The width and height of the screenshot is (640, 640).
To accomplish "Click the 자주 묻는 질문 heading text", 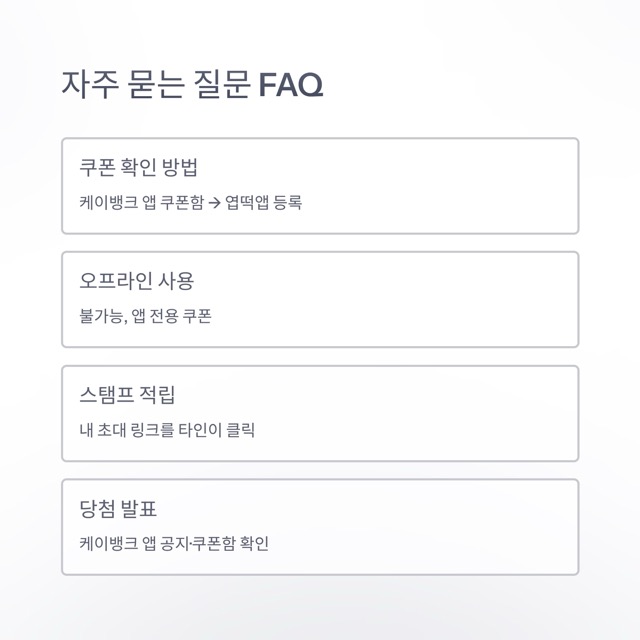I will pos(155,85).
